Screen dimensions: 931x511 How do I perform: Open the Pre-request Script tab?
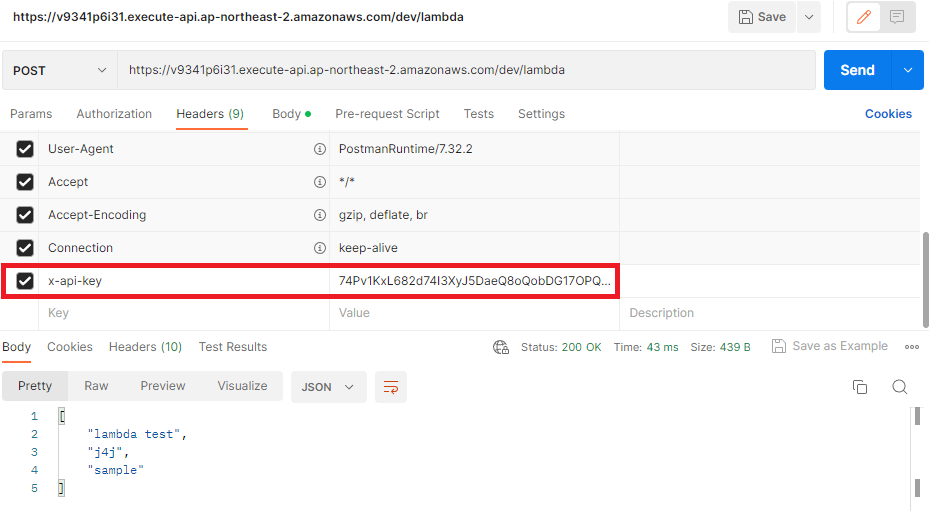point(387,114)
